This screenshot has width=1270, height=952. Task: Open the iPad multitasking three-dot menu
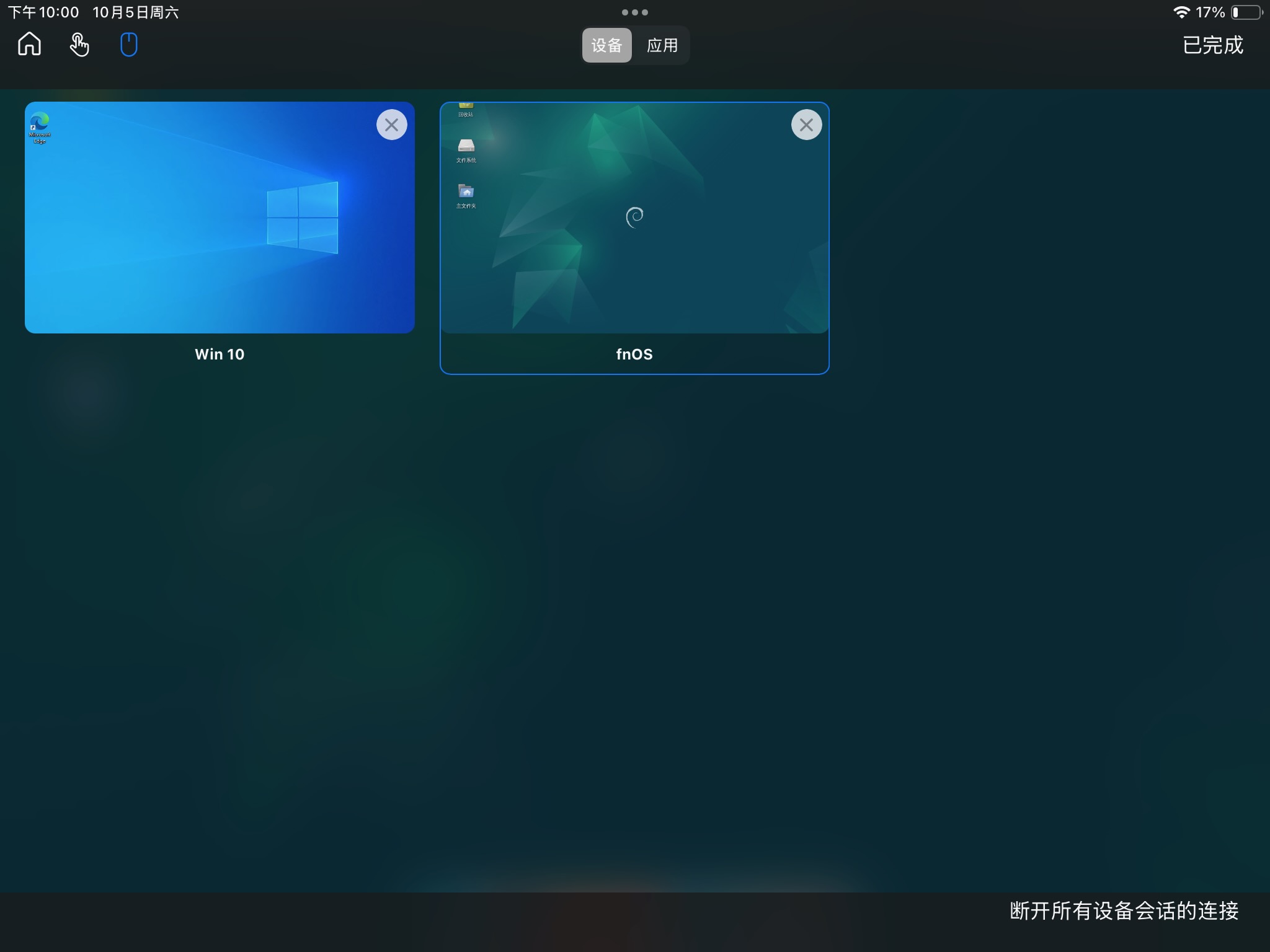click(634, 12)
